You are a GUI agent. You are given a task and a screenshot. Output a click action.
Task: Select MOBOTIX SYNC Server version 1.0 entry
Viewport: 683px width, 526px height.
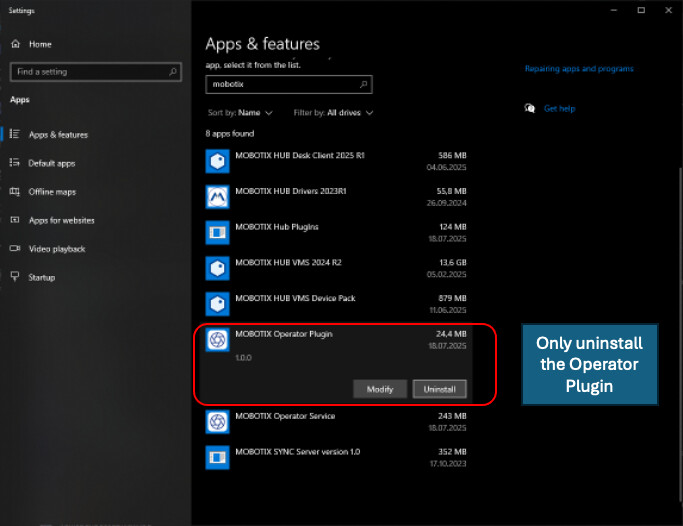coord(336,458)
